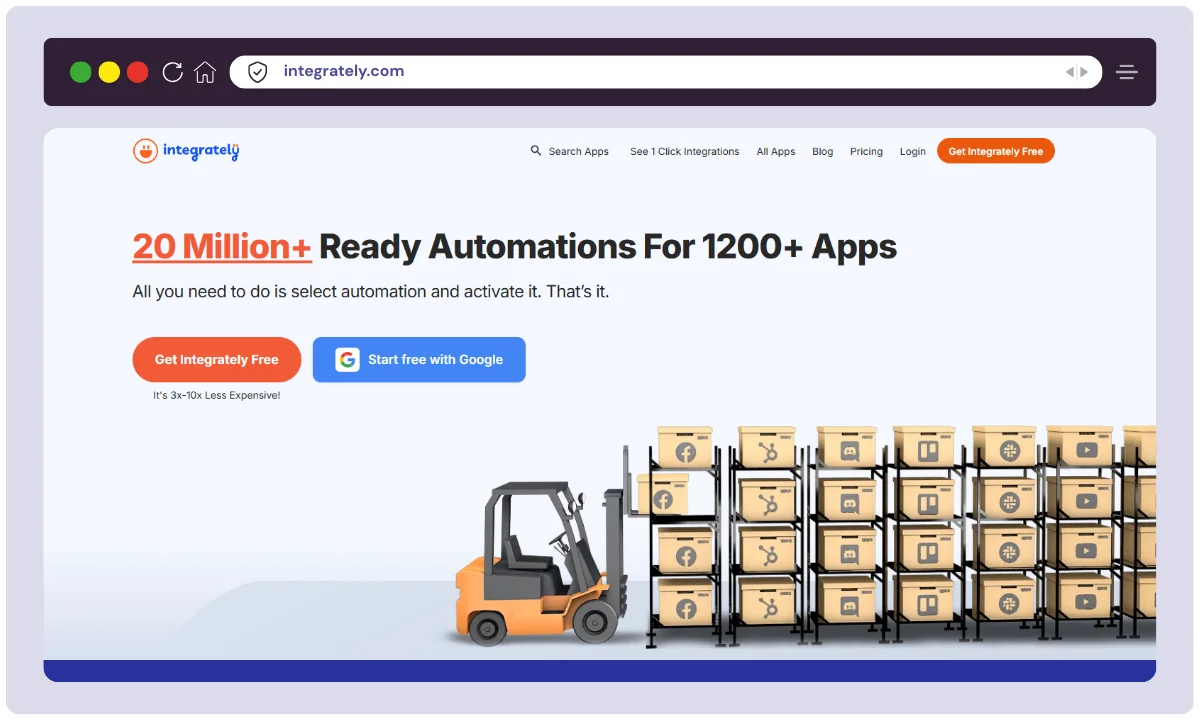Click the Login link

[x=912, y=152]
